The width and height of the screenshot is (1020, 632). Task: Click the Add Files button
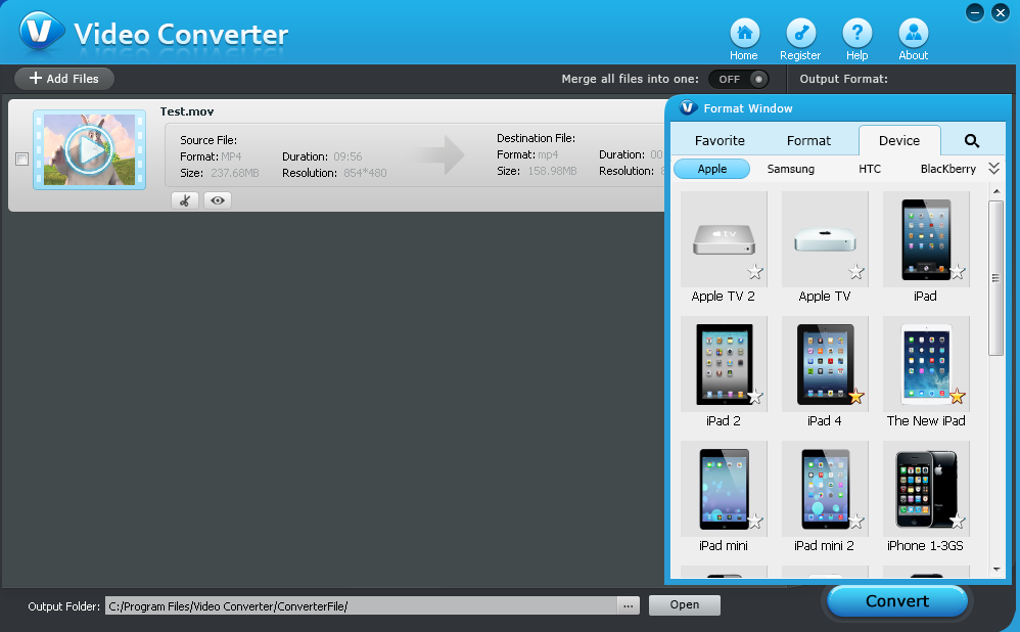64,78
